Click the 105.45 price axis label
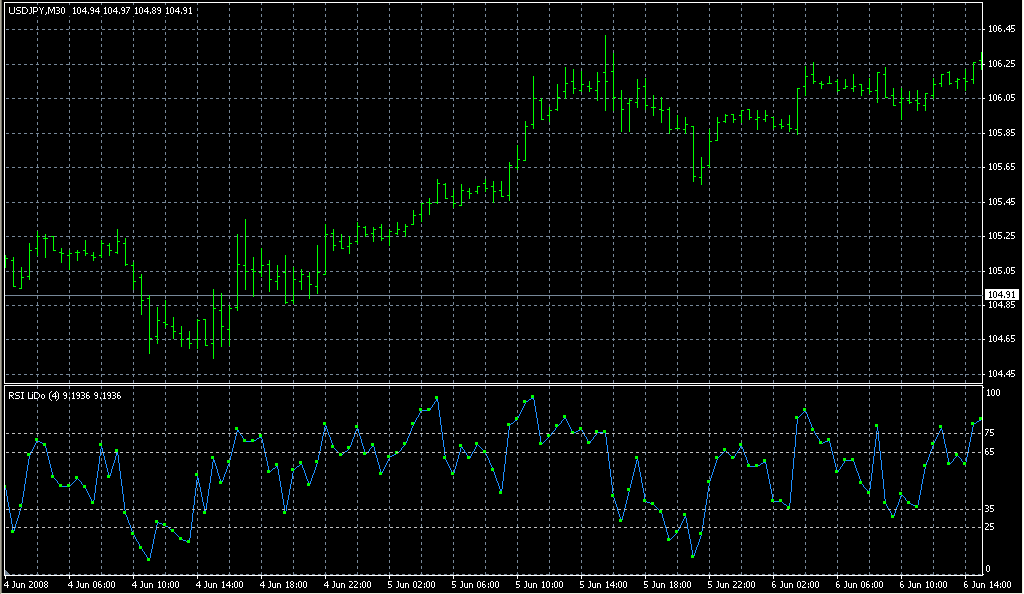 pos(1001,202)
